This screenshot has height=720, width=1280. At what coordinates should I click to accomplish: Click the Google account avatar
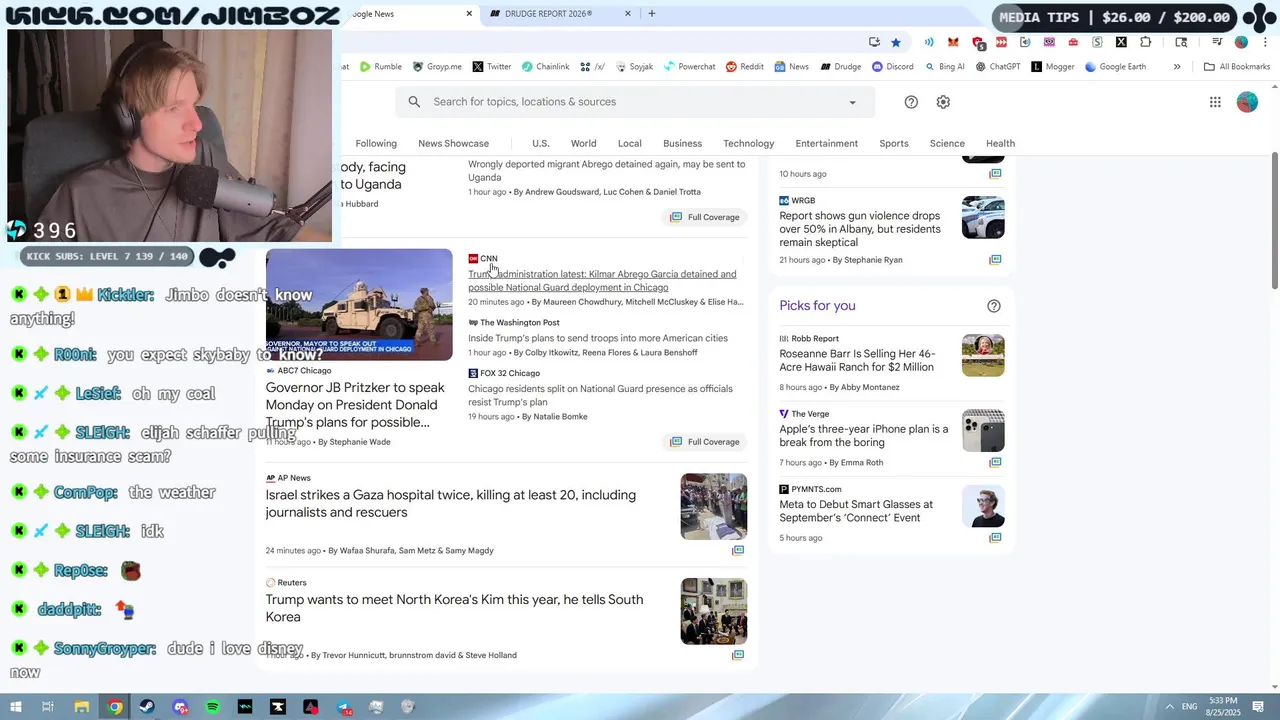pyautogui.click(x=1247, y=102)
